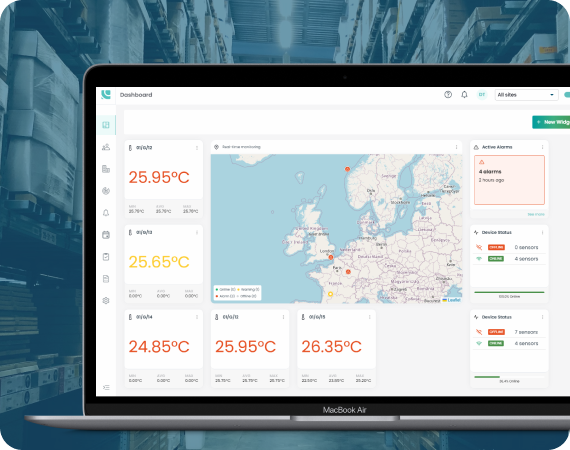Open options of the Device Status widget with 7 sensors

[x=542, y=317]
